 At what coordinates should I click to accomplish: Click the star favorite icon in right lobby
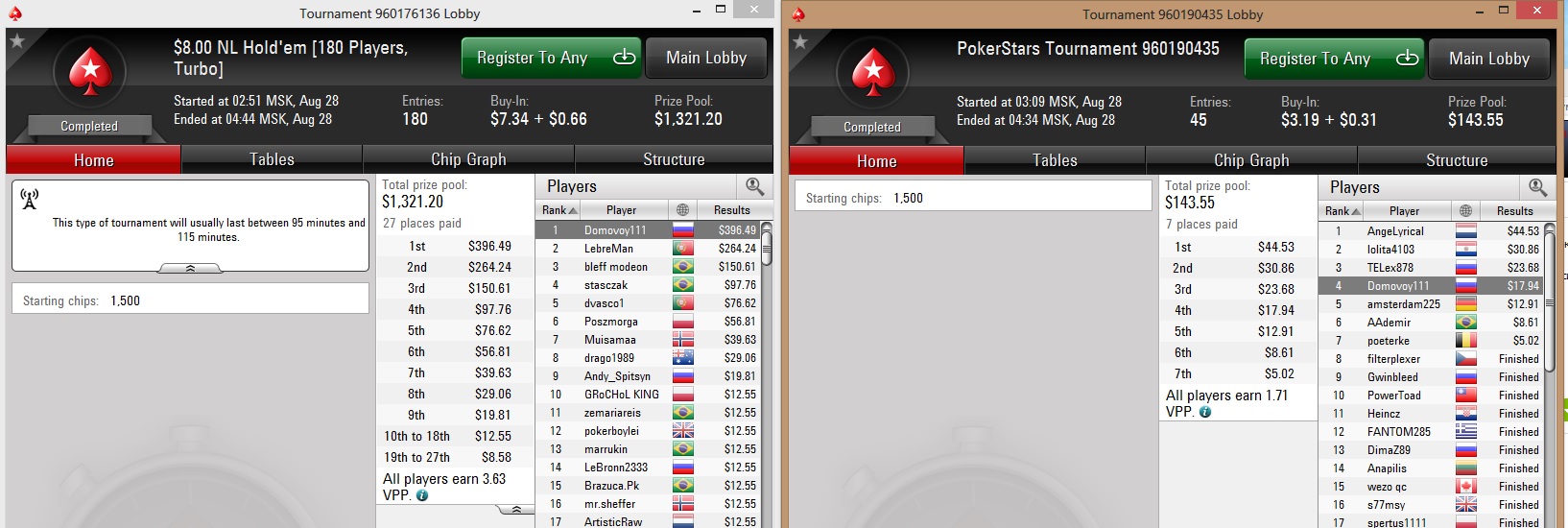(x=799, y=41)
